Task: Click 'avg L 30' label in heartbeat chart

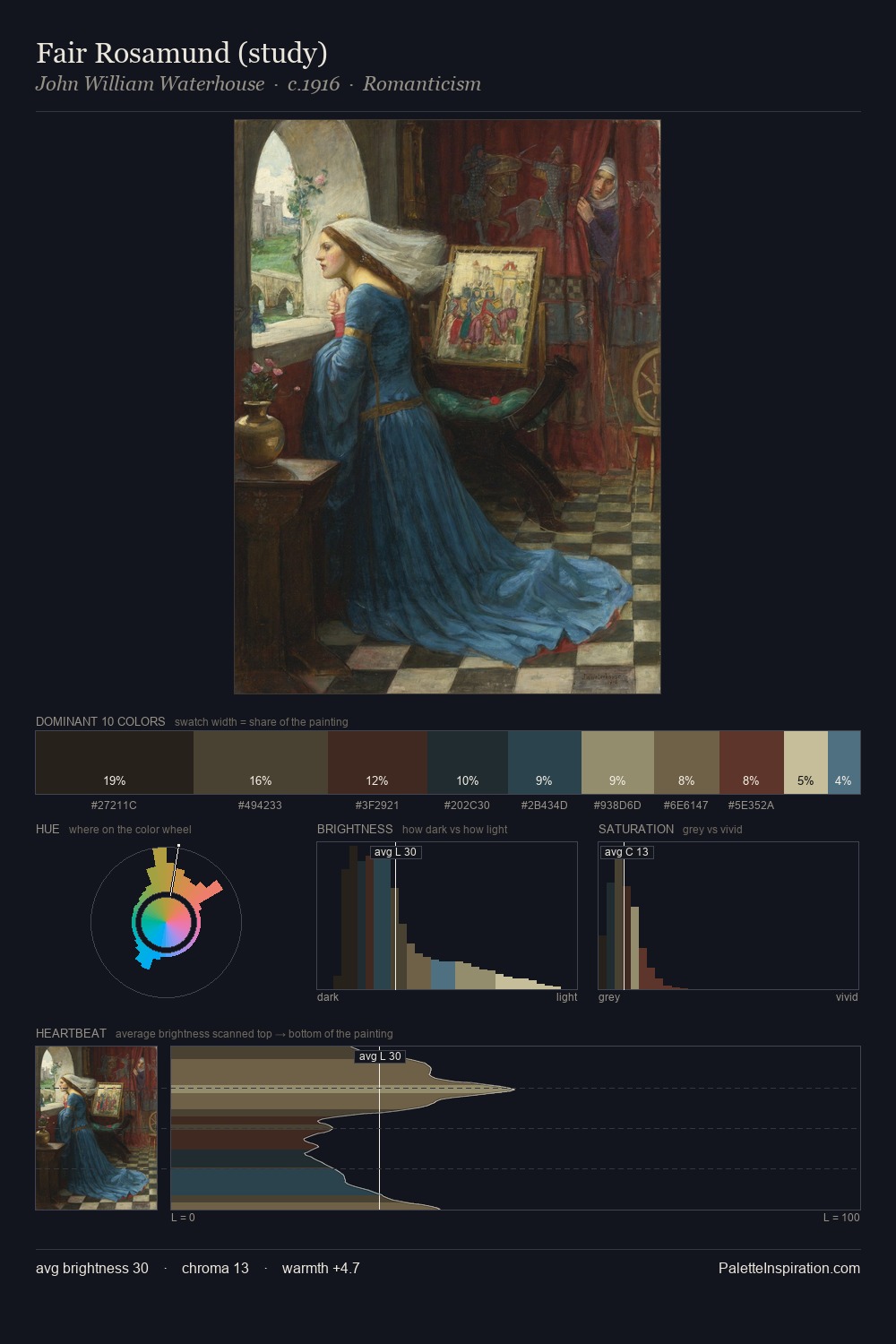Action: coord(380,1056)
